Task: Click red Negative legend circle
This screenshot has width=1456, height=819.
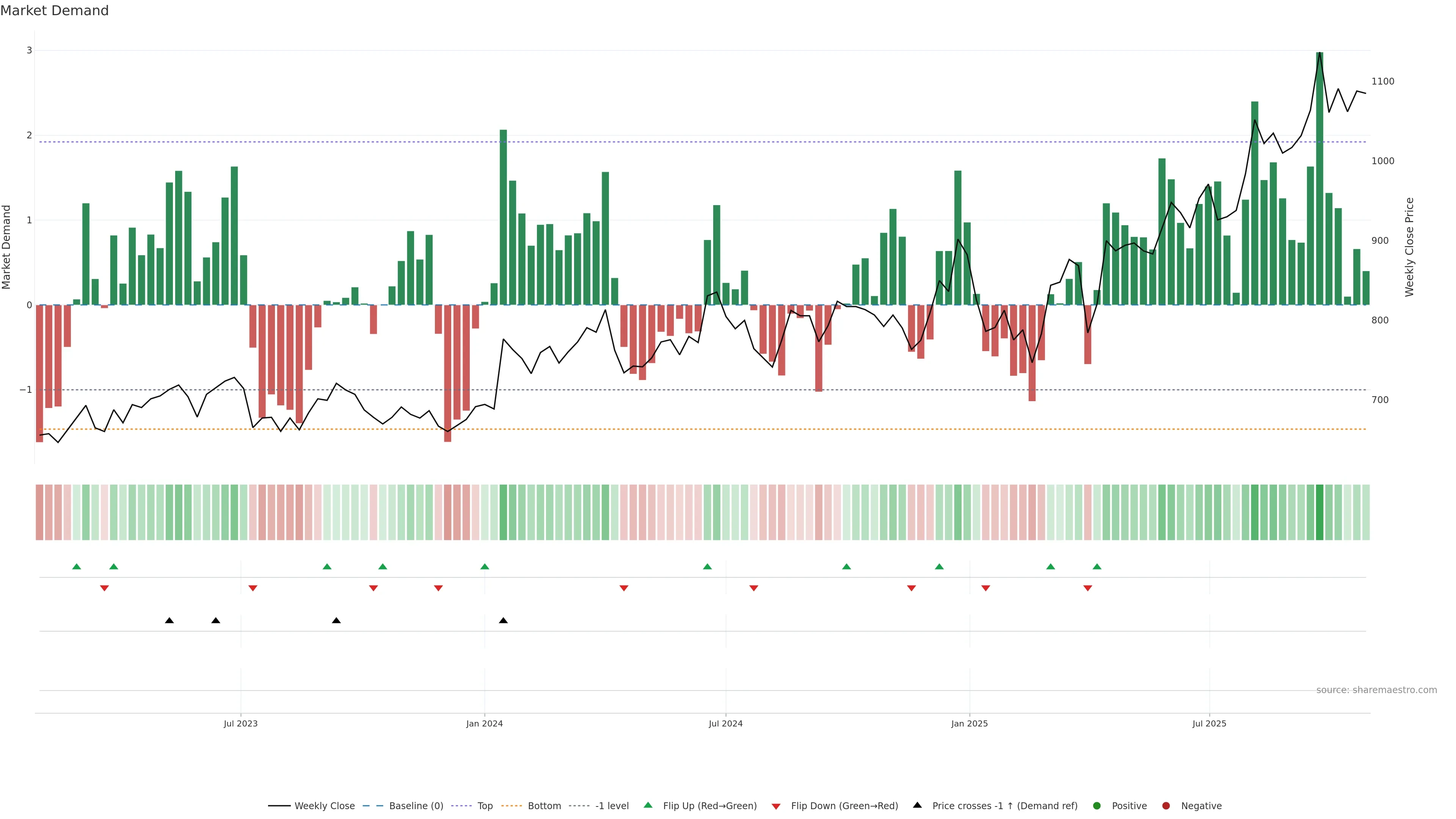Action: point(1166,805)
